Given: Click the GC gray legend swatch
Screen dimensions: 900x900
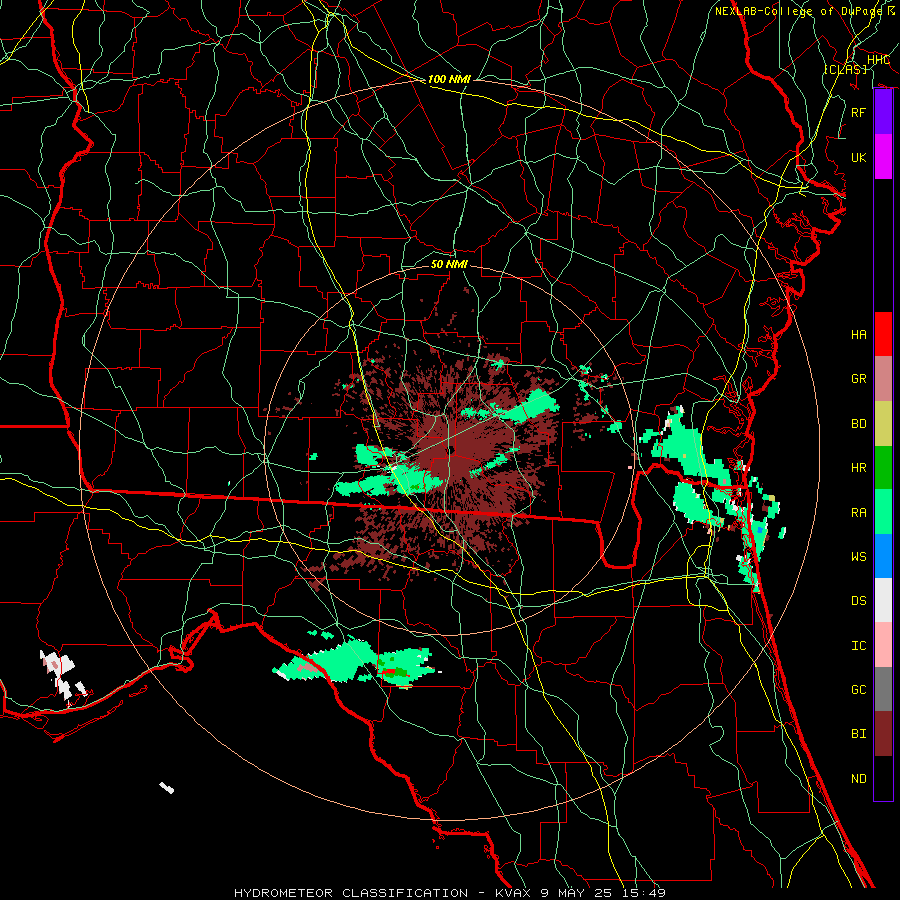Looking at the screenshot, I should (x=883, y=689).
